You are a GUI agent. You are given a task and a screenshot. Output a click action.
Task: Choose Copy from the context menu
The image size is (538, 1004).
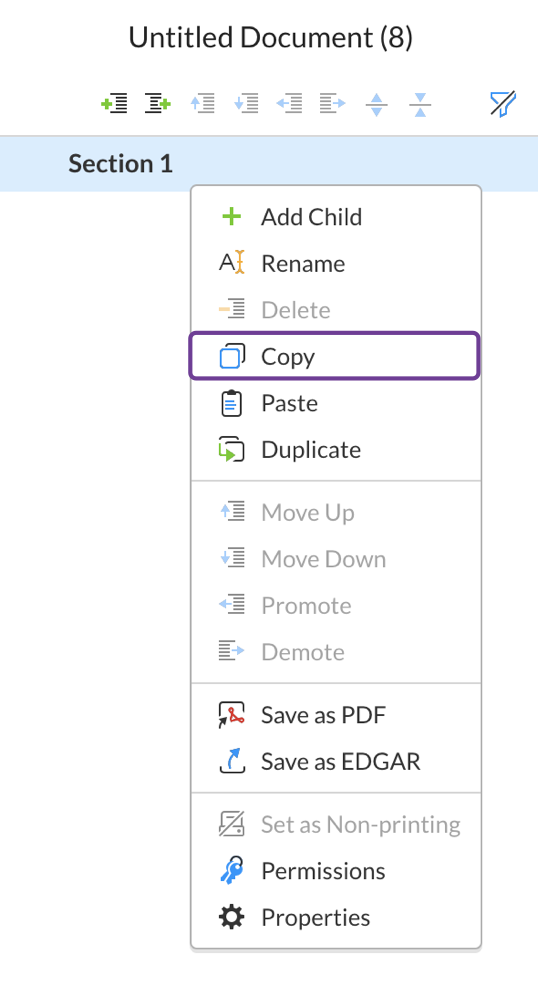(x=334, y=356)
